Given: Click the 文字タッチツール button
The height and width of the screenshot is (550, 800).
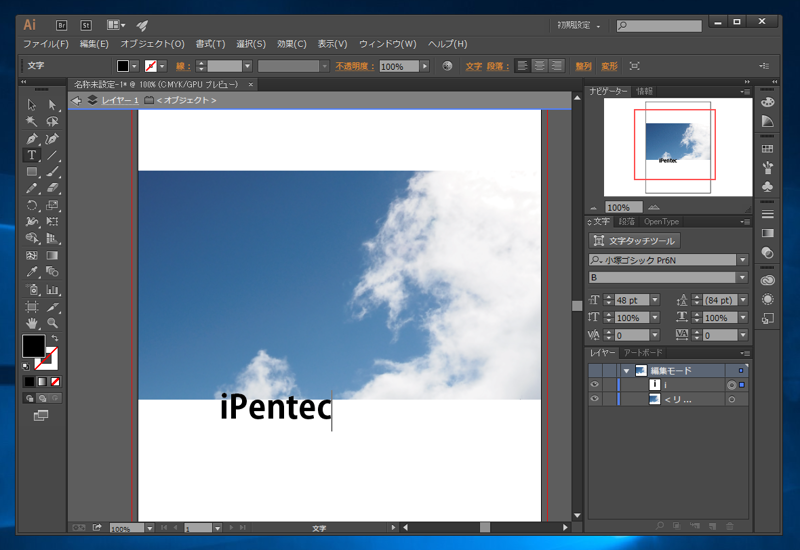Looking at the screenshot, I should (634, 240).
